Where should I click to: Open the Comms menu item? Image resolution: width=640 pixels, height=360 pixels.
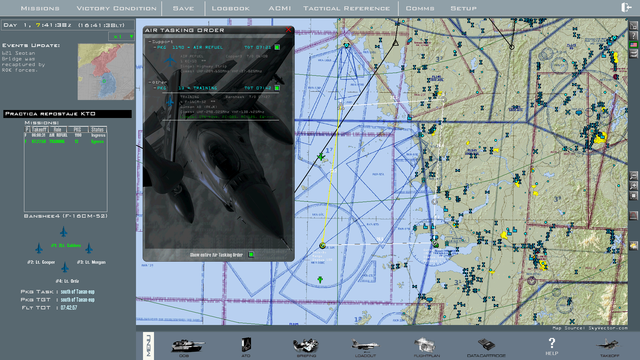(x=420, y=8)
